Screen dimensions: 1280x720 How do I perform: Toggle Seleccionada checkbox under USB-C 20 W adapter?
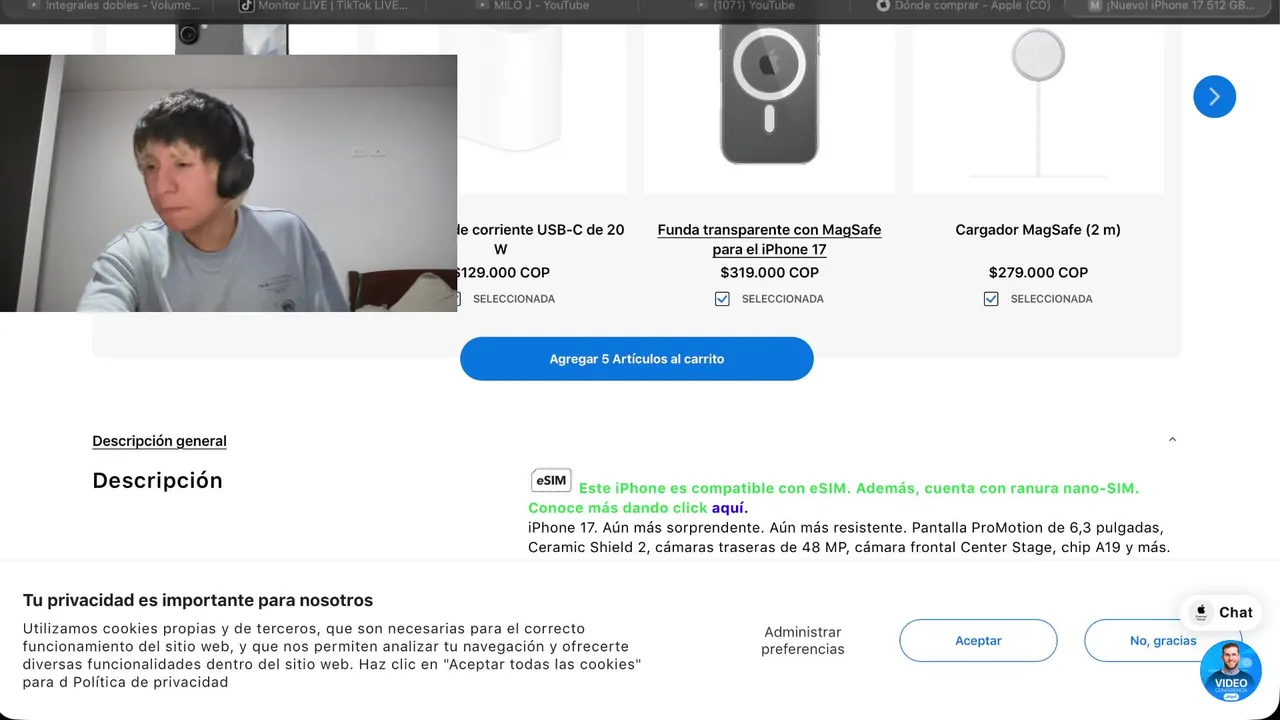pyautogui.click(x=456, y=299)
